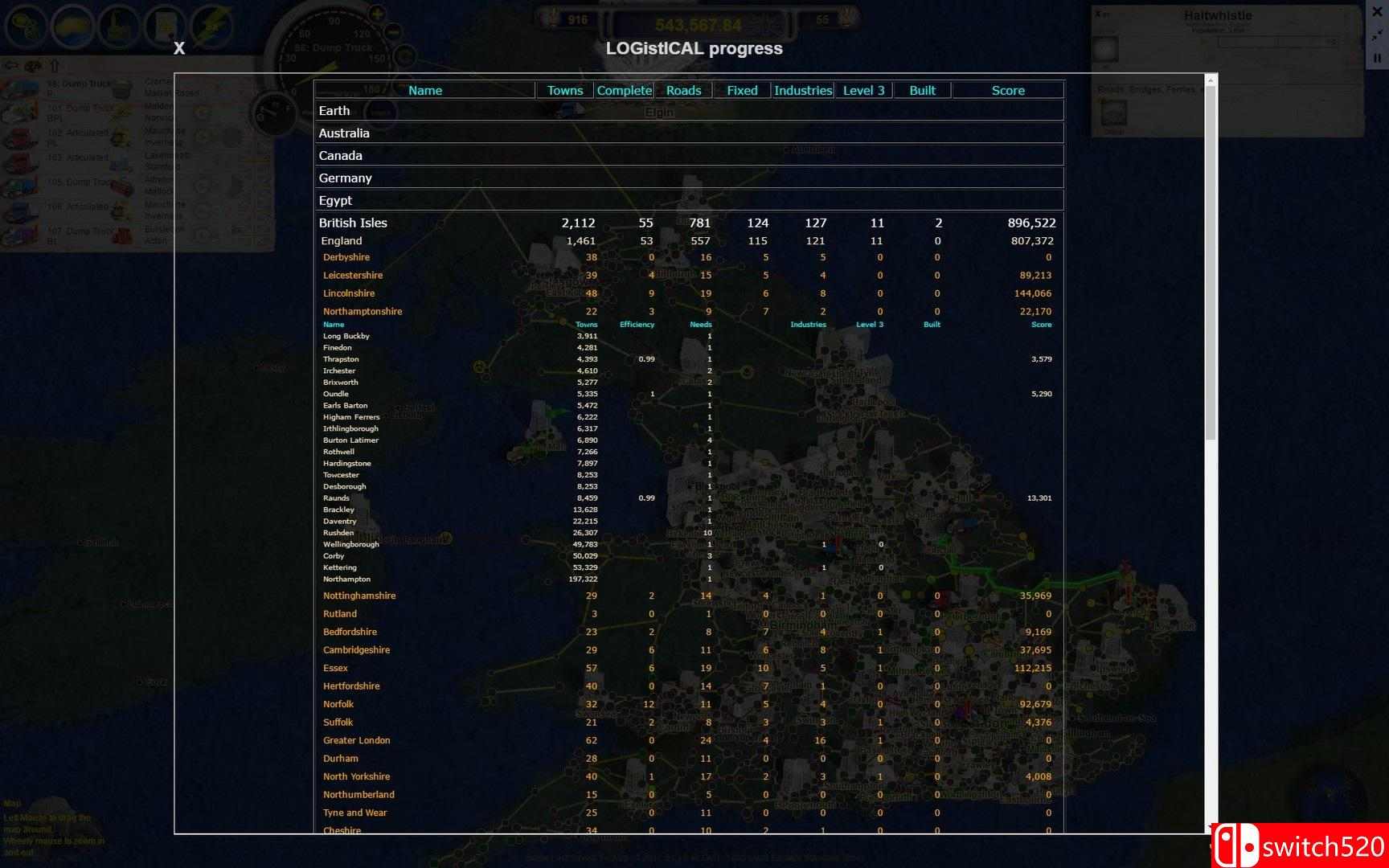
Task: Click the yellow map icon in top toolbar
Action: pyautogui.click(x=73, y=26)
